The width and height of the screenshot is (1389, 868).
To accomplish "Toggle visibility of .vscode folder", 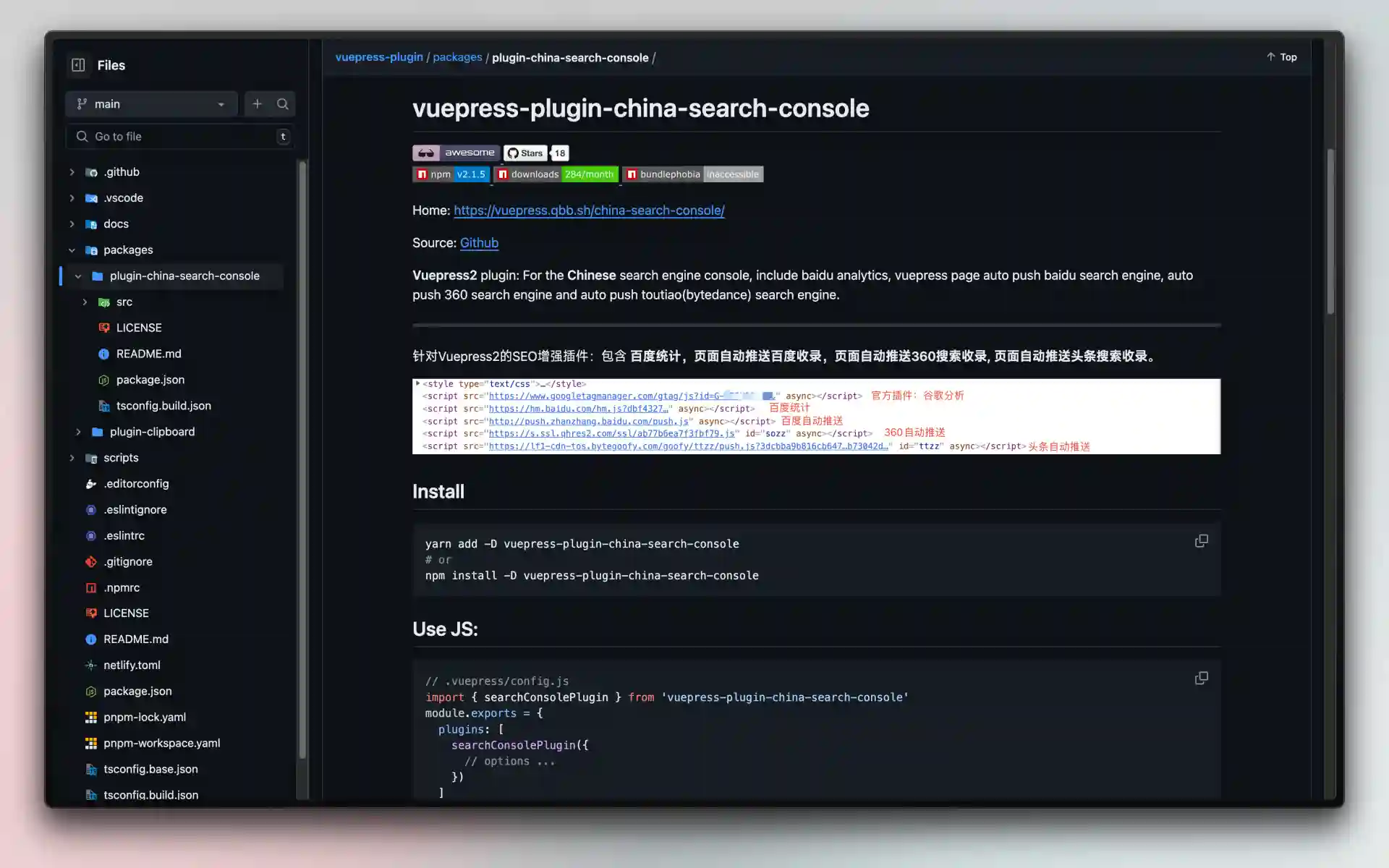I will coord(72,197).
